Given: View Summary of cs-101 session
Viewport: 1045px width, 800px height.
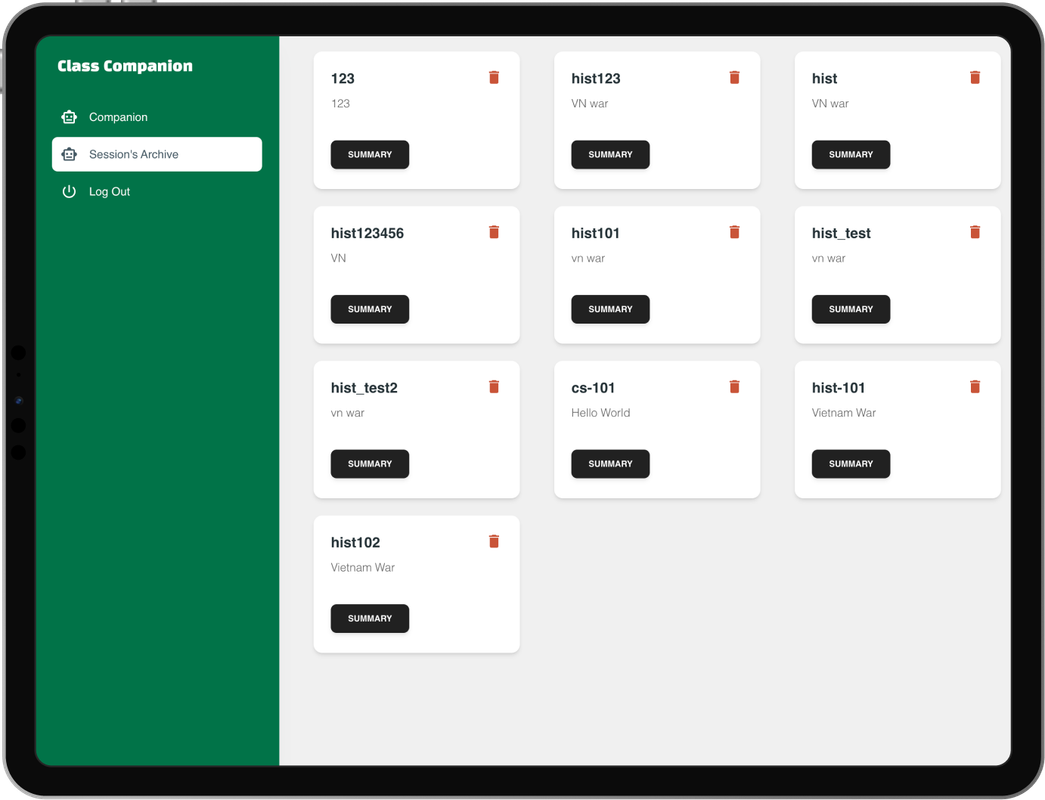Looking at the screenshot, I should [x=610, y=464].
